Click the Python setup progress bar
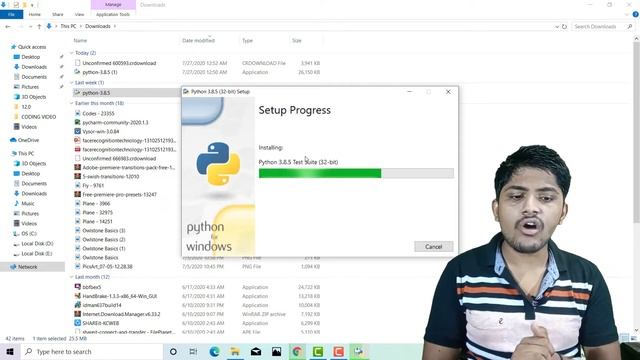640x360 pixels. click(x=356, y=173)
